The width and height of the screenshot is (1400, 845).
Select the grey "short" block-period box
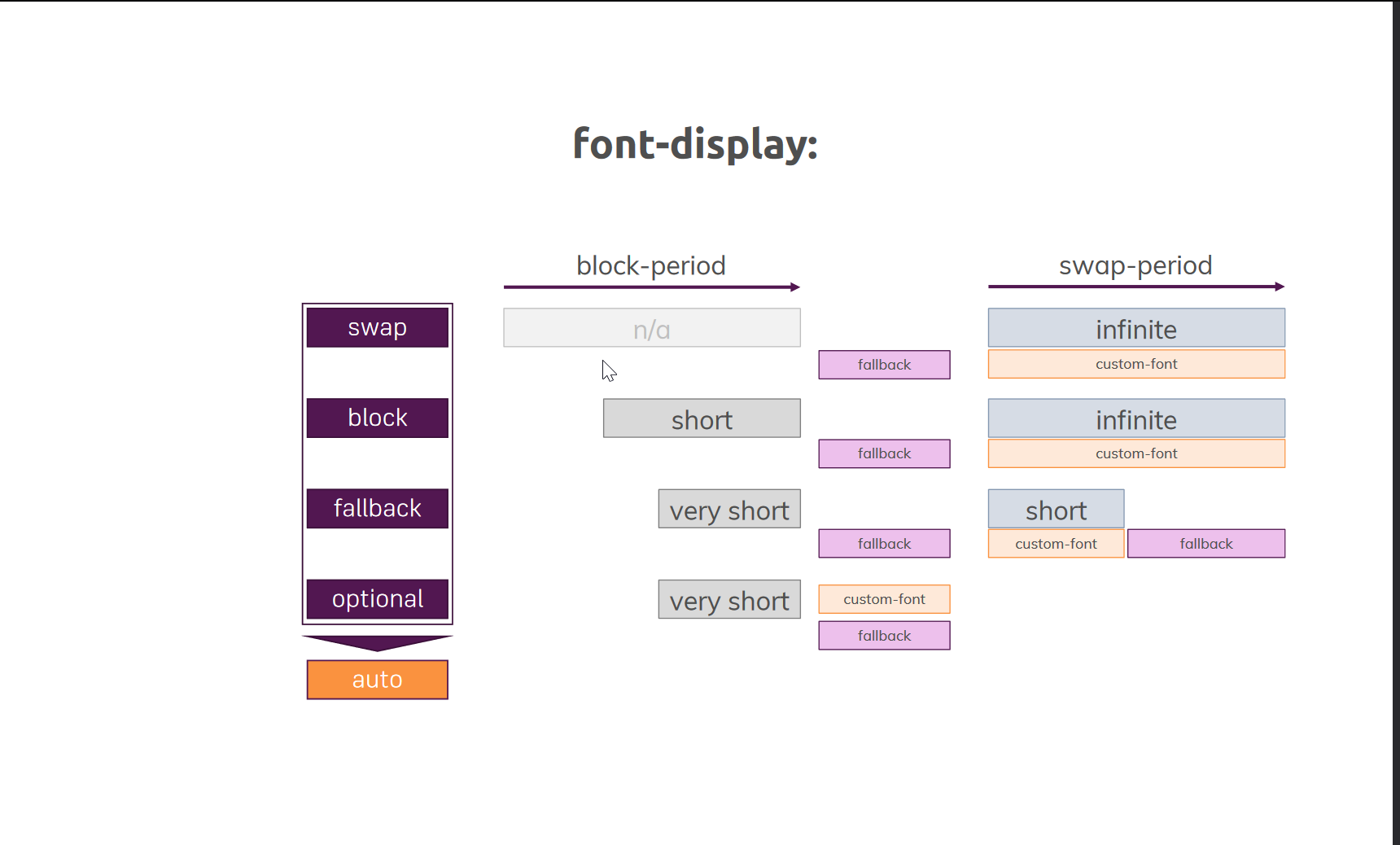click(702, 418)
